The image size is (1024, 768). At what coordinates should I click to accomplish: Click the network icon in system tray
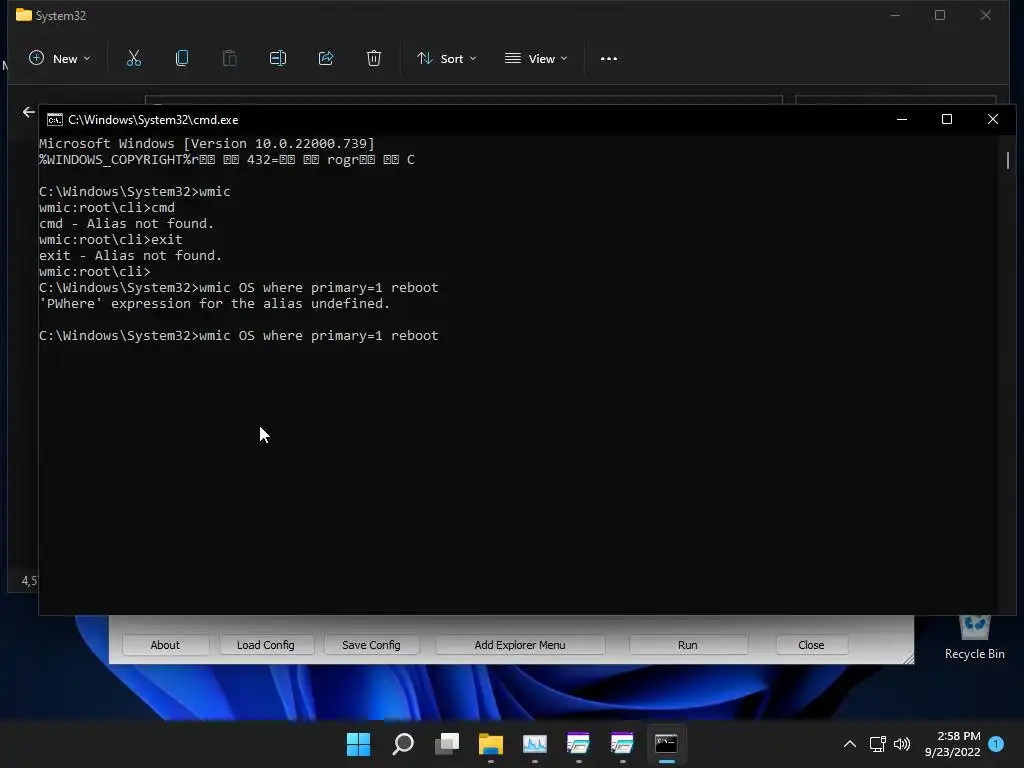878,744
